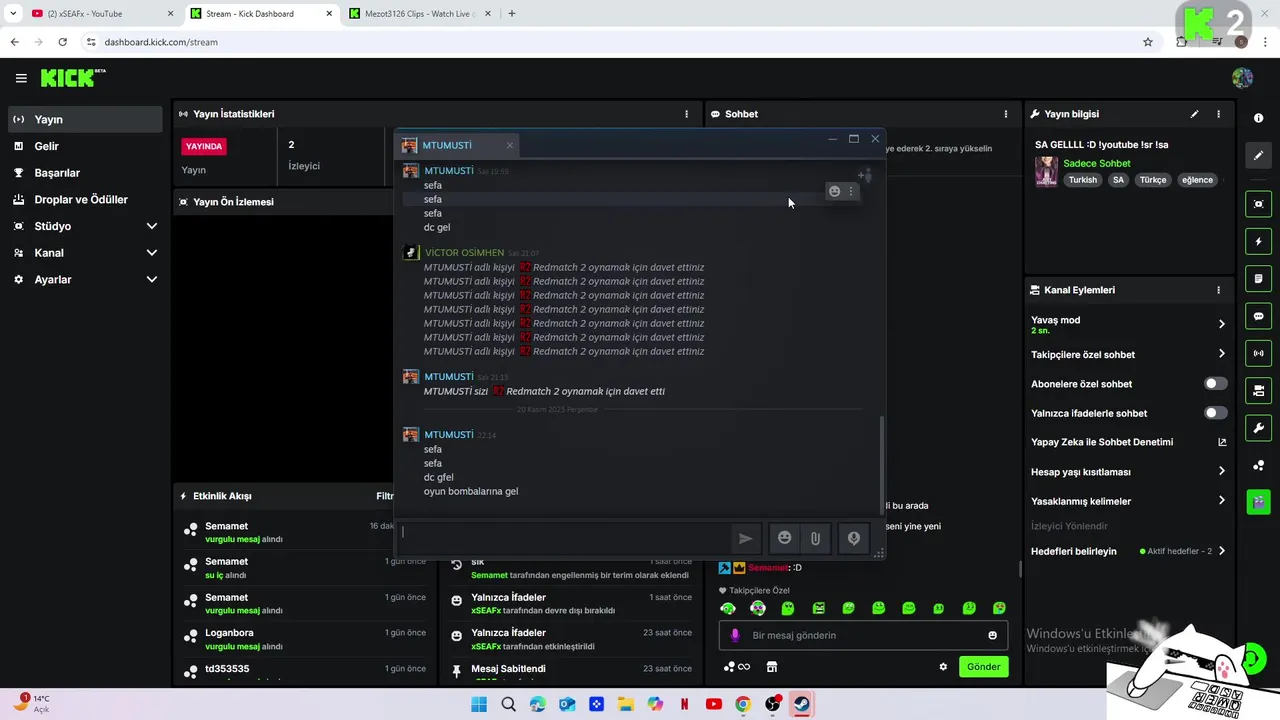Open Sohbet panel three-dot menu
The image size is (1280, 720).
[1006, 114]
